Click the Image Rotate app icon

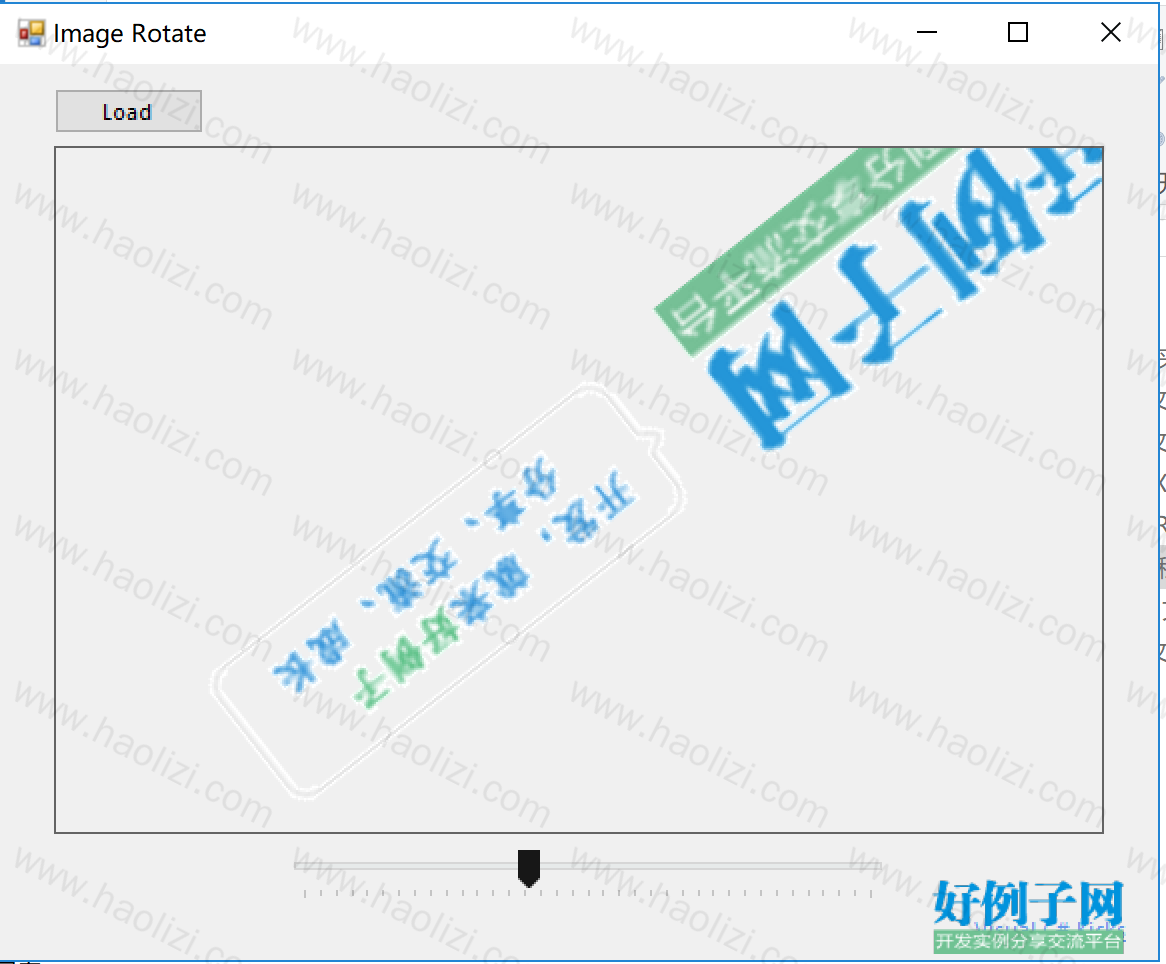click(x=31, y=33)
